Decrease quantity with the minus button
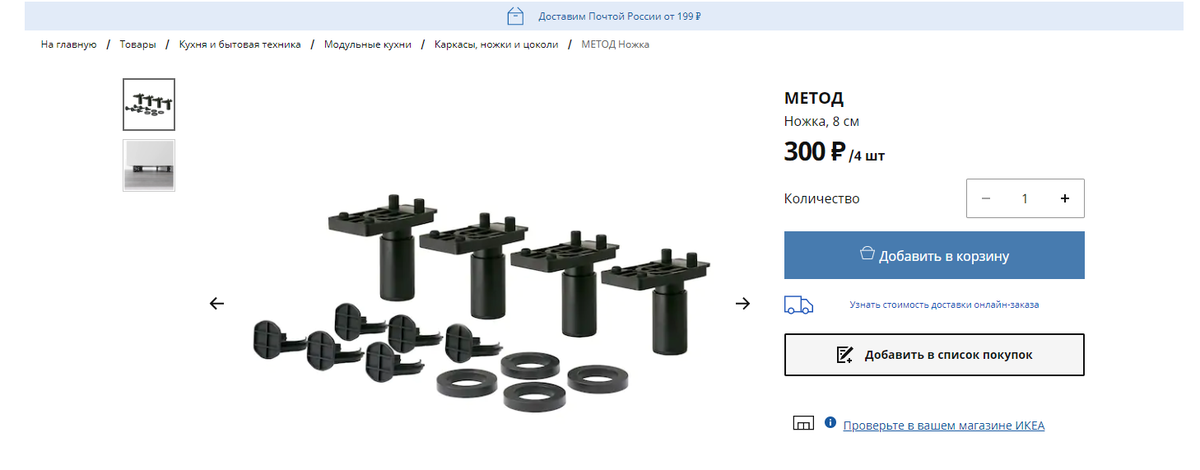The image size is (1200, 470). [986, 198]
